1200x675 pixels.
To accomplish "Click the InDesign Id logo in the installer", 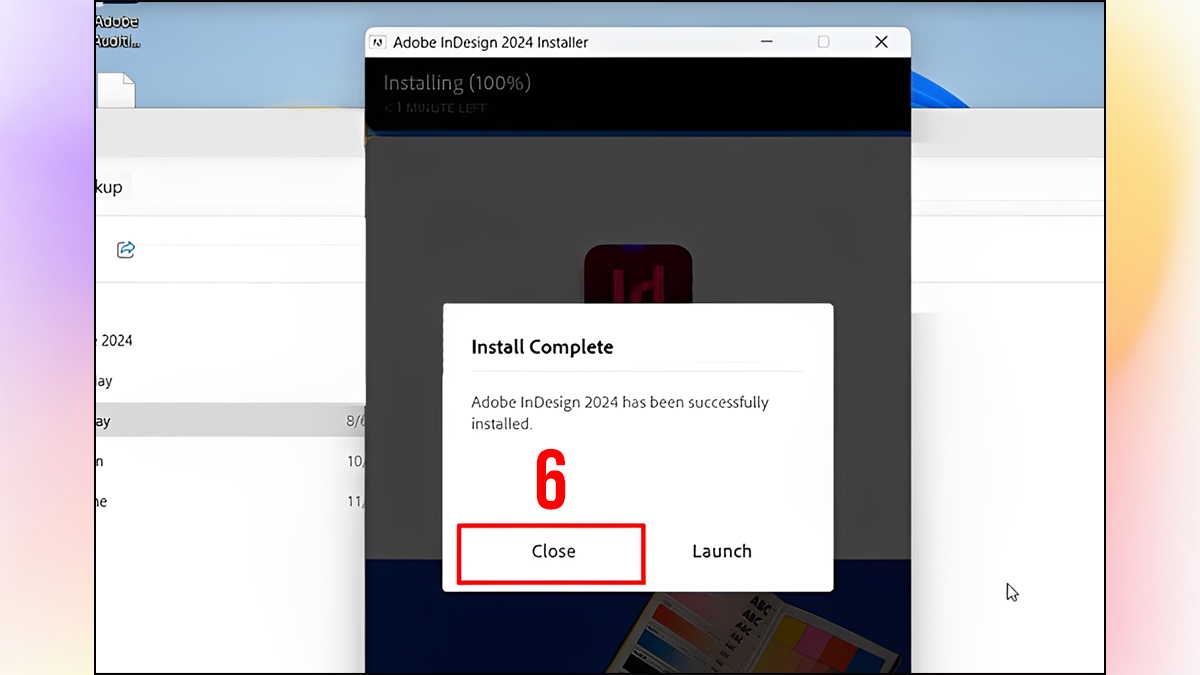I will tap(638, 275).
